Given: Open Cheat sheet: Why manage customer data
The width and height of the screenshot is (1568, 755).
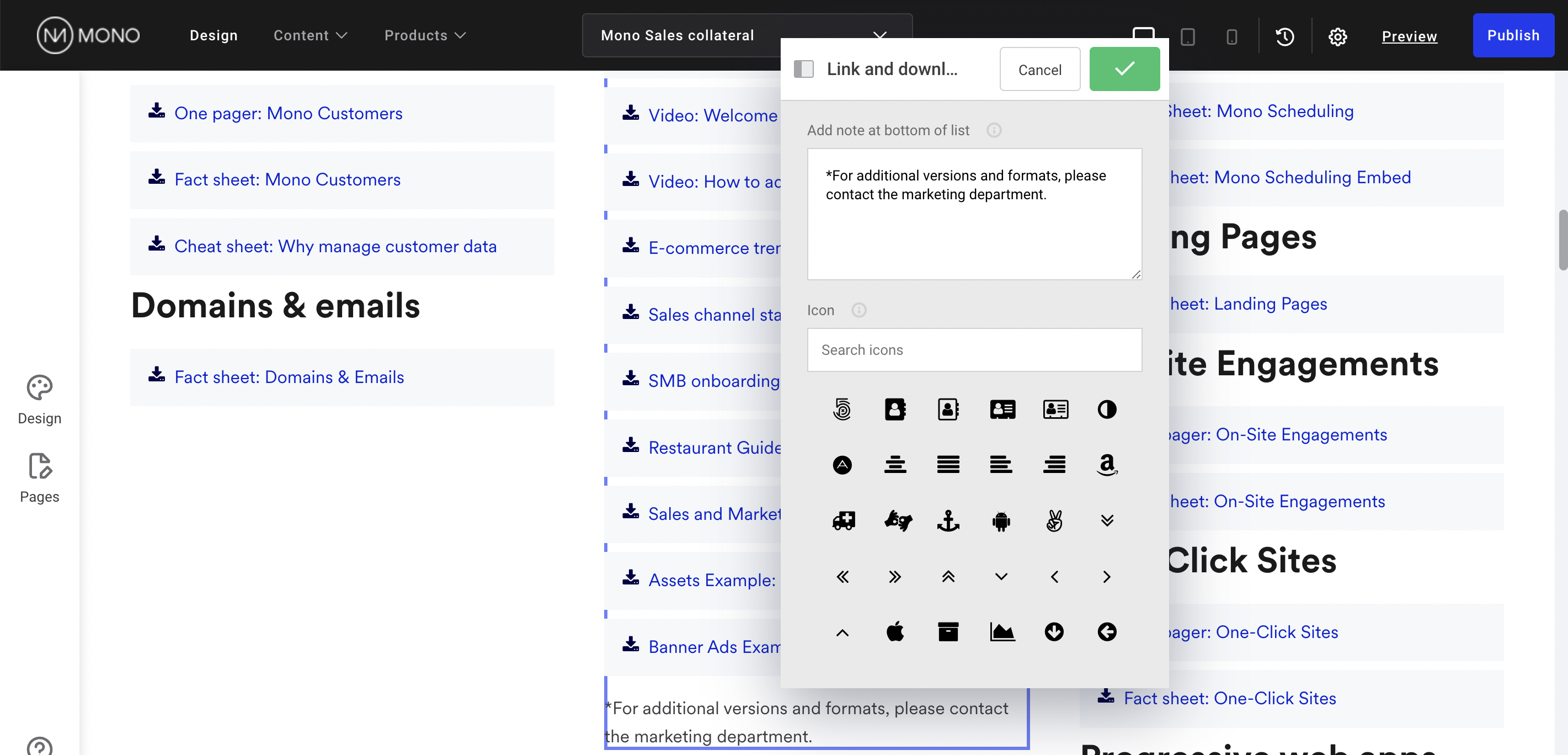Looking at the screenshot, I should (x=335, y=246).
